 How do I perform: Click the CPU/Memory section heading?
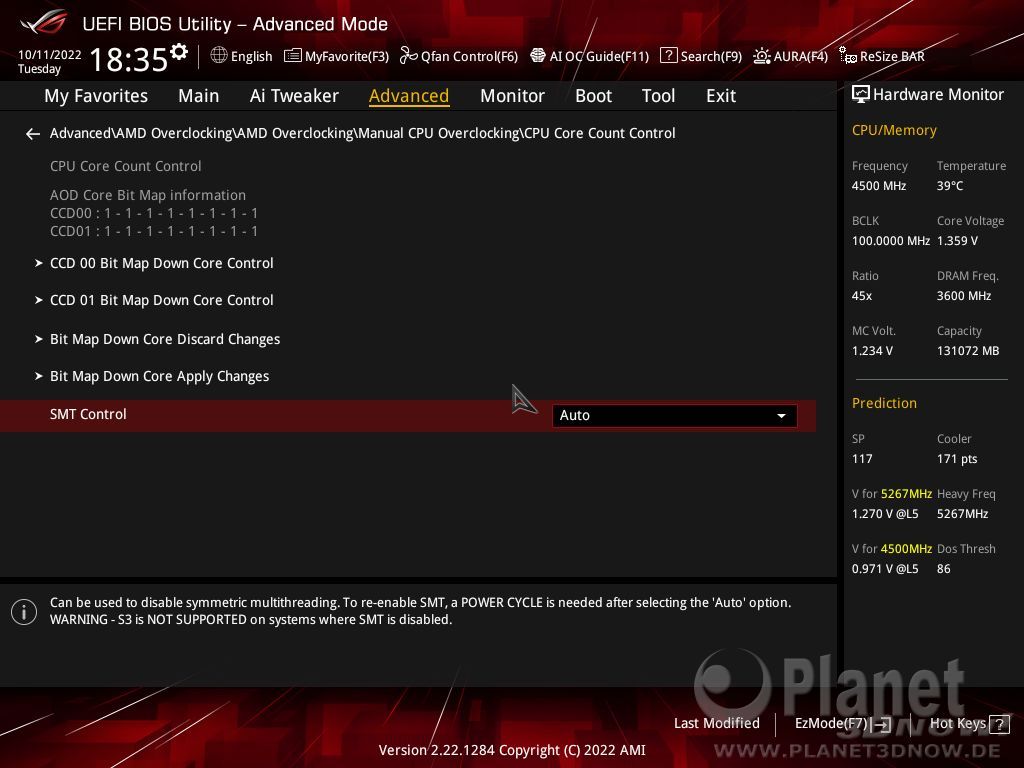click(894, 131)
